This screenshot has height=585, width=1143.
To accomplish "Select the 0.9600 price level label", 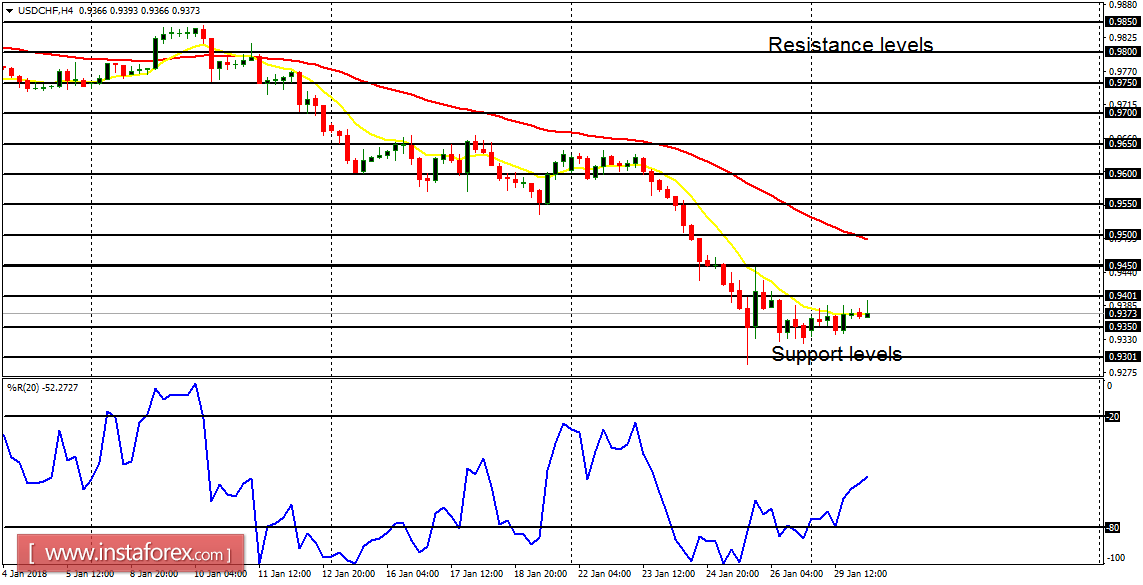I will (x=1121, y=173).
